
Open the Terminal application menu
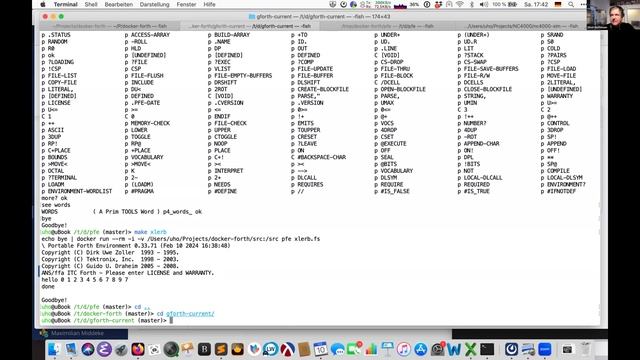[65, 4]
